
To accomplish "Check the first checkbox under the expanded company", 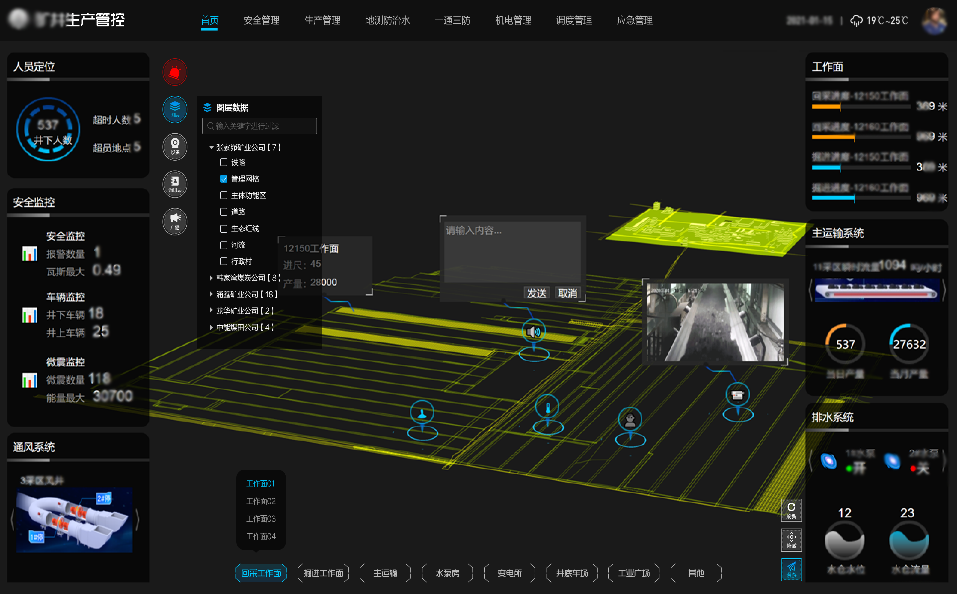I will tap(224, 162).
